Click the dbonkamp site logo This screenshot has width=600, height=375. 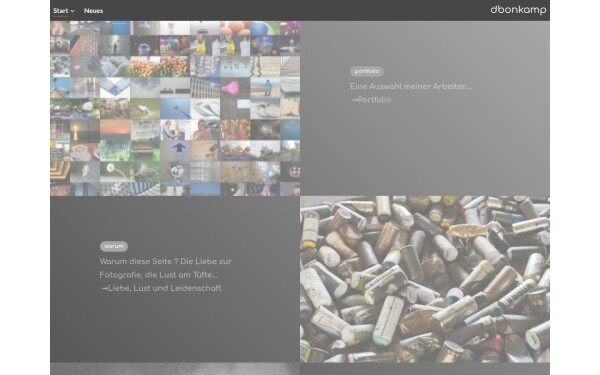(x=518, y=10)
